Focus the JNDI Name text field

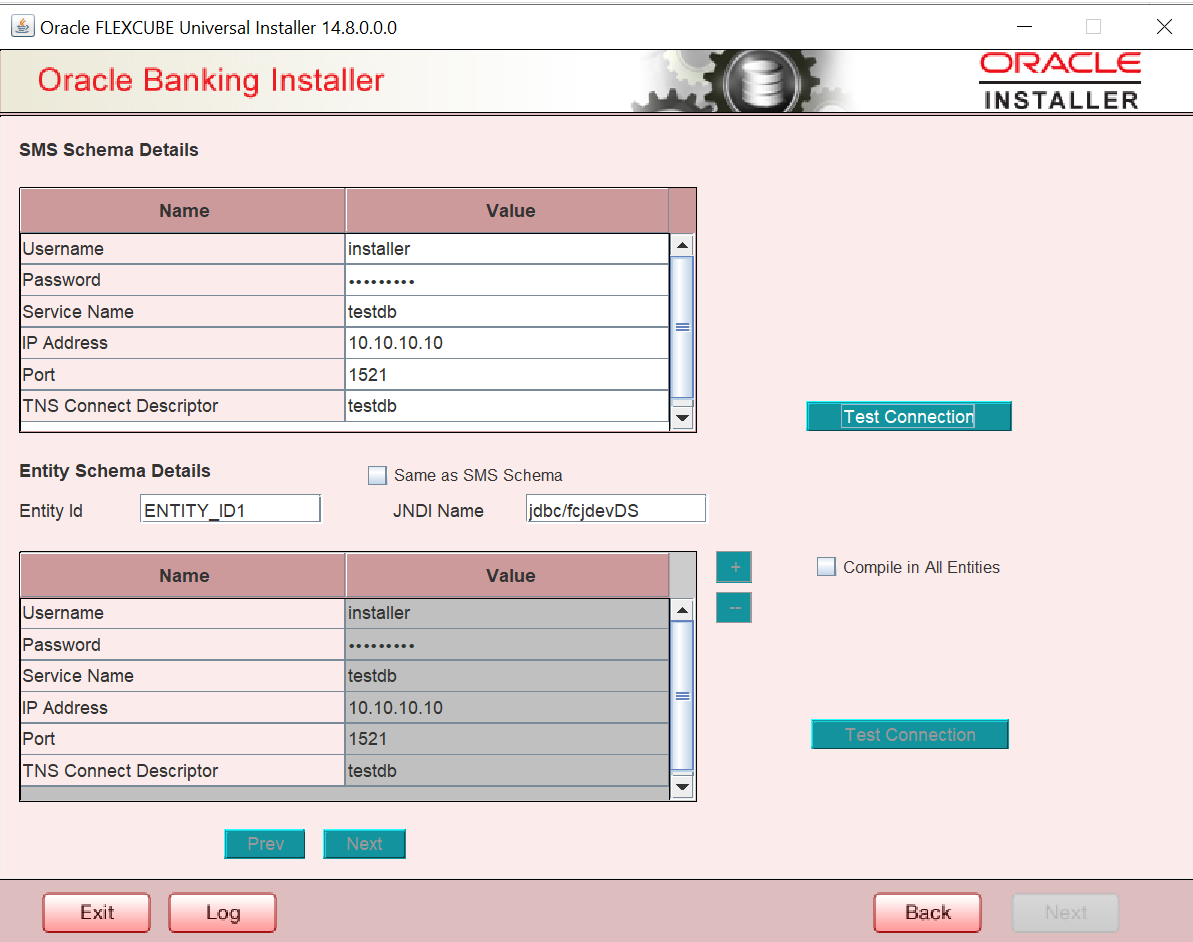pos(615,510)
